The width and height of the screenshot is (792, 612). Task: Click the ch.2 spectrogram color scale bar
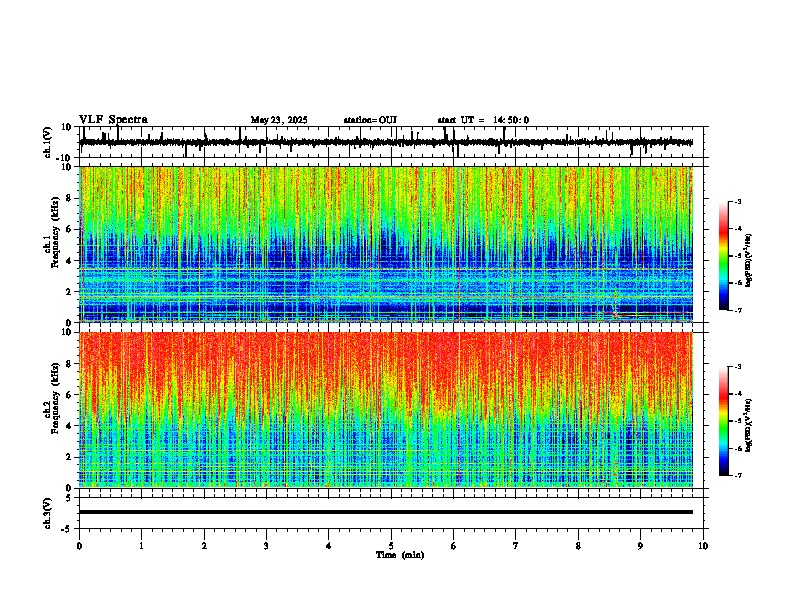723,421
